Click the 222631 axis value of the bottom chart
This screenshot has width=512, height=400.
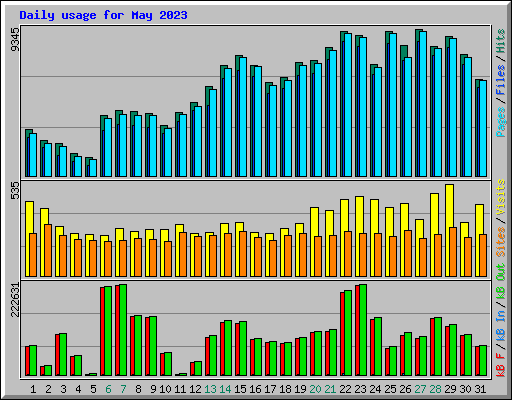tap(15, 299)
